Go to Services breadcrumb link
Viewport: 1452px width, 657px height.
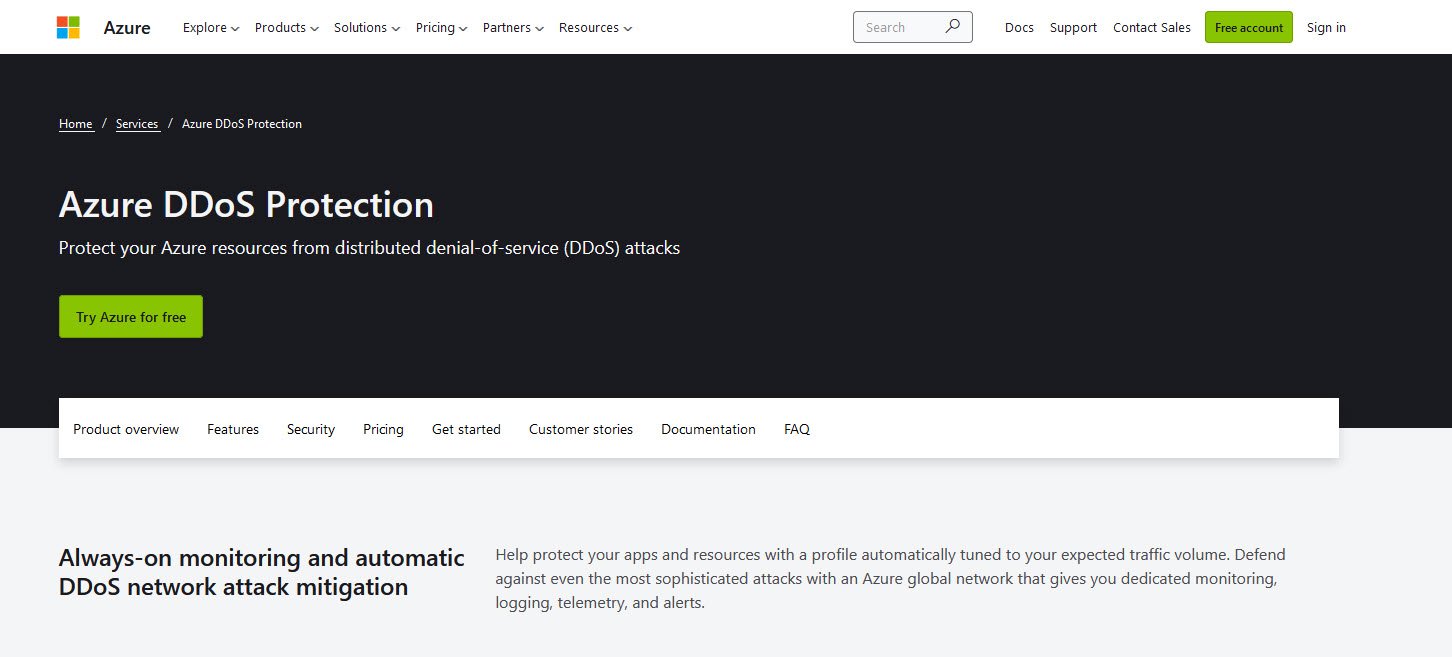click(138, 124)
